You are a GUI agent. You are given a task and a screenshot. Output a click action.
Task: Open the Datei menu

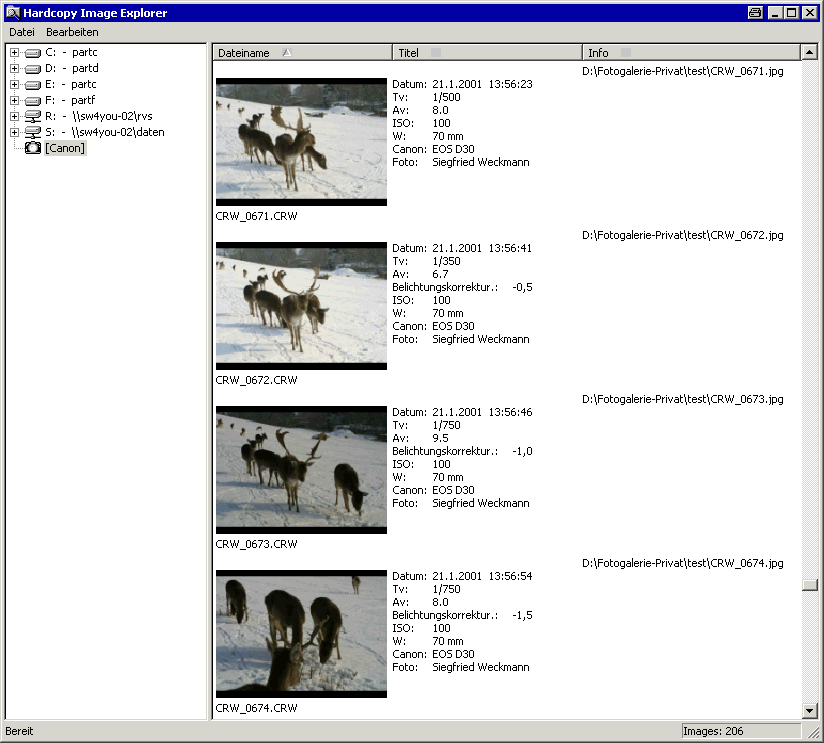click(x=21, y=33)
